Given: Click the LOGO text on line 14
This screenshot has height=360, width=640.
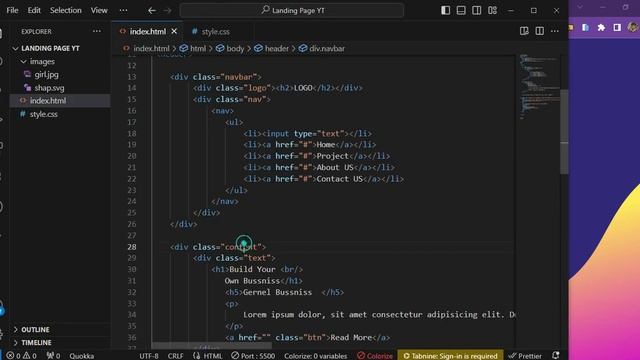Looking at the screenshot, I should pyautogui.click(x=303, y=88).
